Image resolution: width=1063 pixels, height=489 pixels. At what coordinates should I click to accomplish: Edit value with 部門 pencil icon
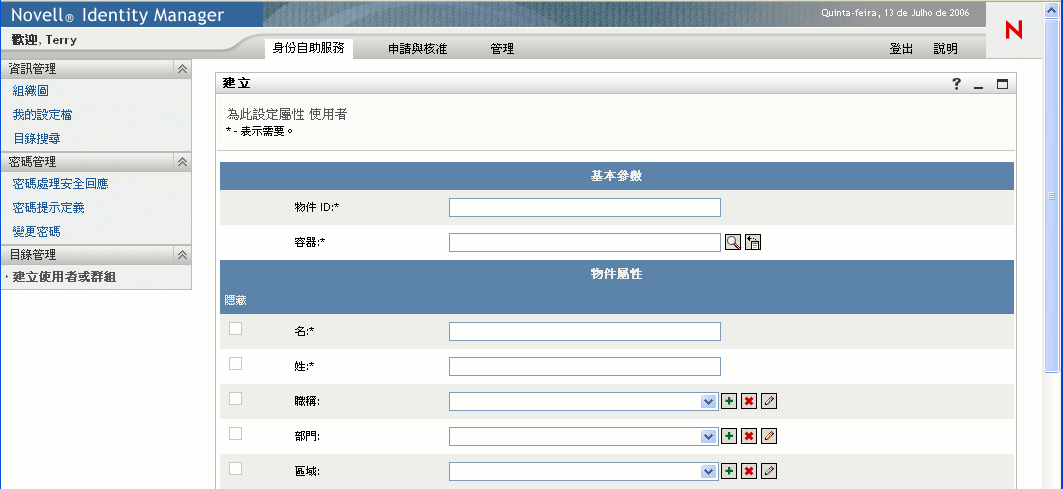(769, 435)
